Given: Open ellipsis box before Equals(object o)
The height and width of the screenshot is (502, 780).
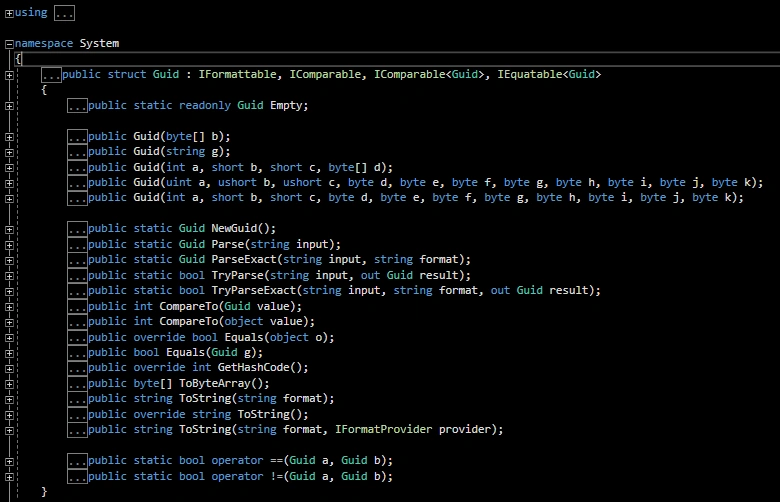Looking at the screenshot, I should click(x=77, y=337).
